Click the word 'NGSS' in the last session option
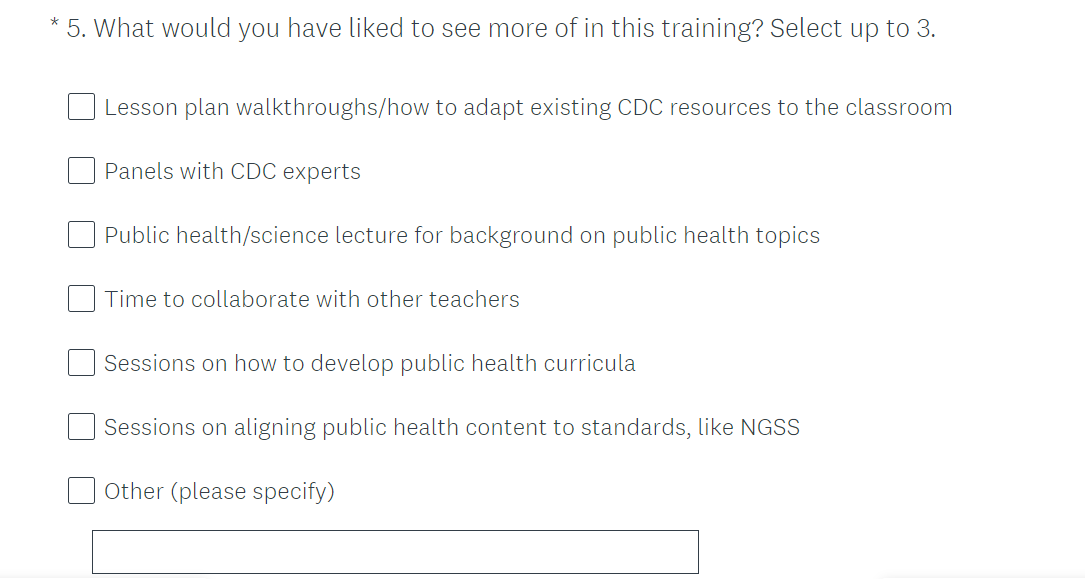This screenshot has width=1085, height=579. [770, 427]
